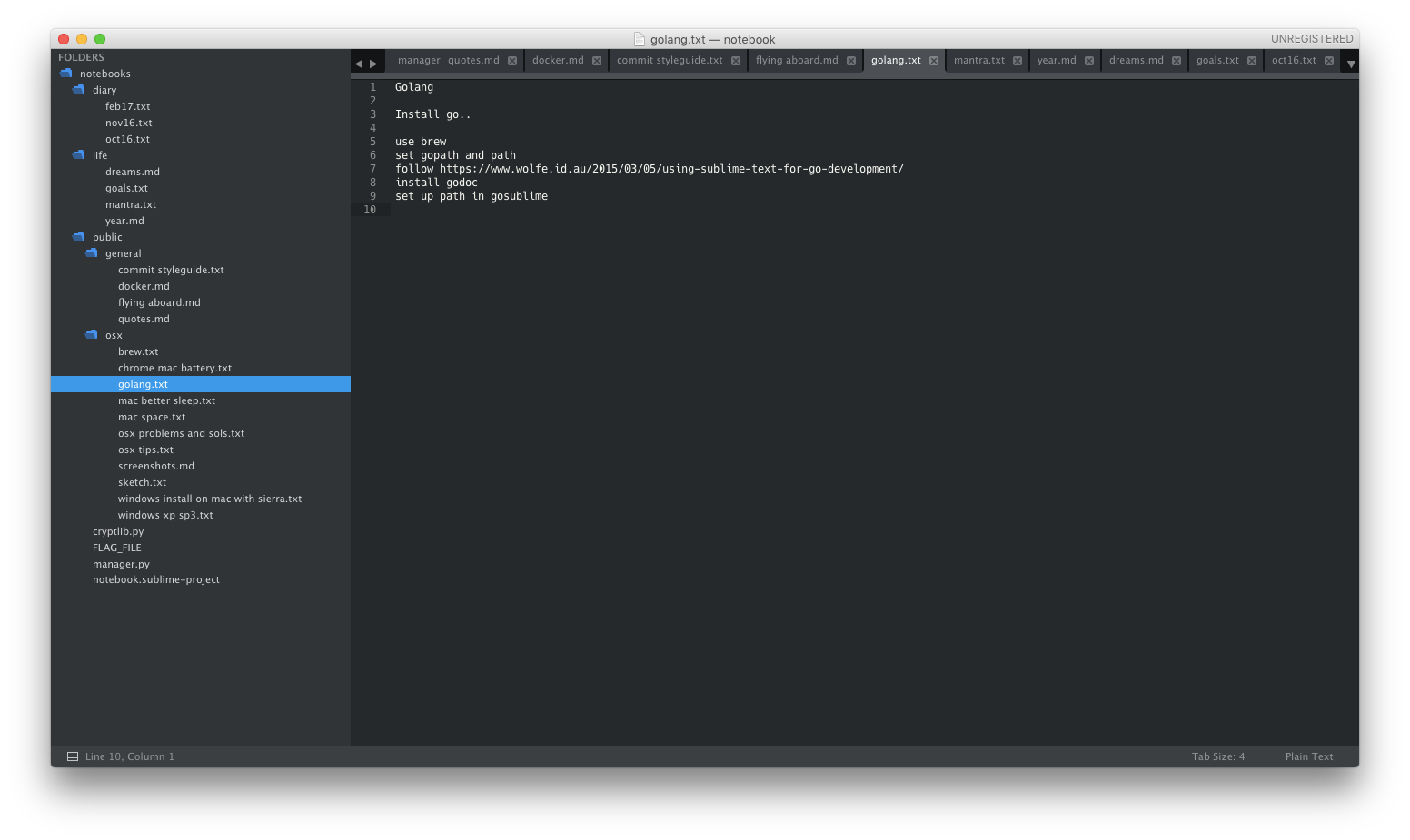Open the tab list dropdown arrow
This screenshot has width=1410, height=840.
(1351, 64)
